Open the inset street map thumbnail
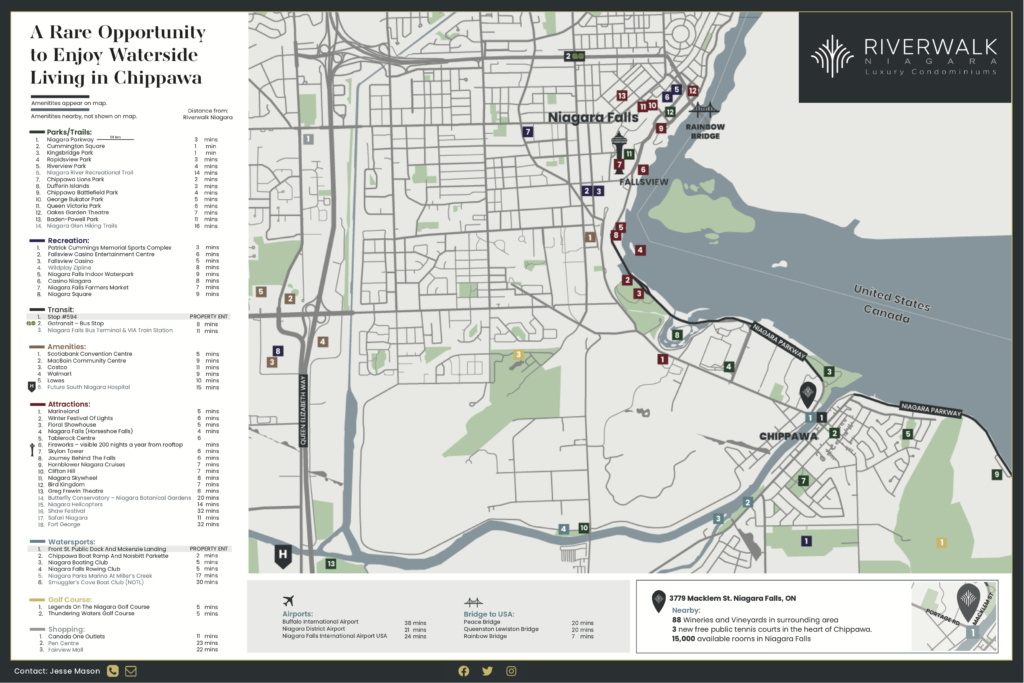The width and height of the screenshot is (1024, 683). [954, 616]
